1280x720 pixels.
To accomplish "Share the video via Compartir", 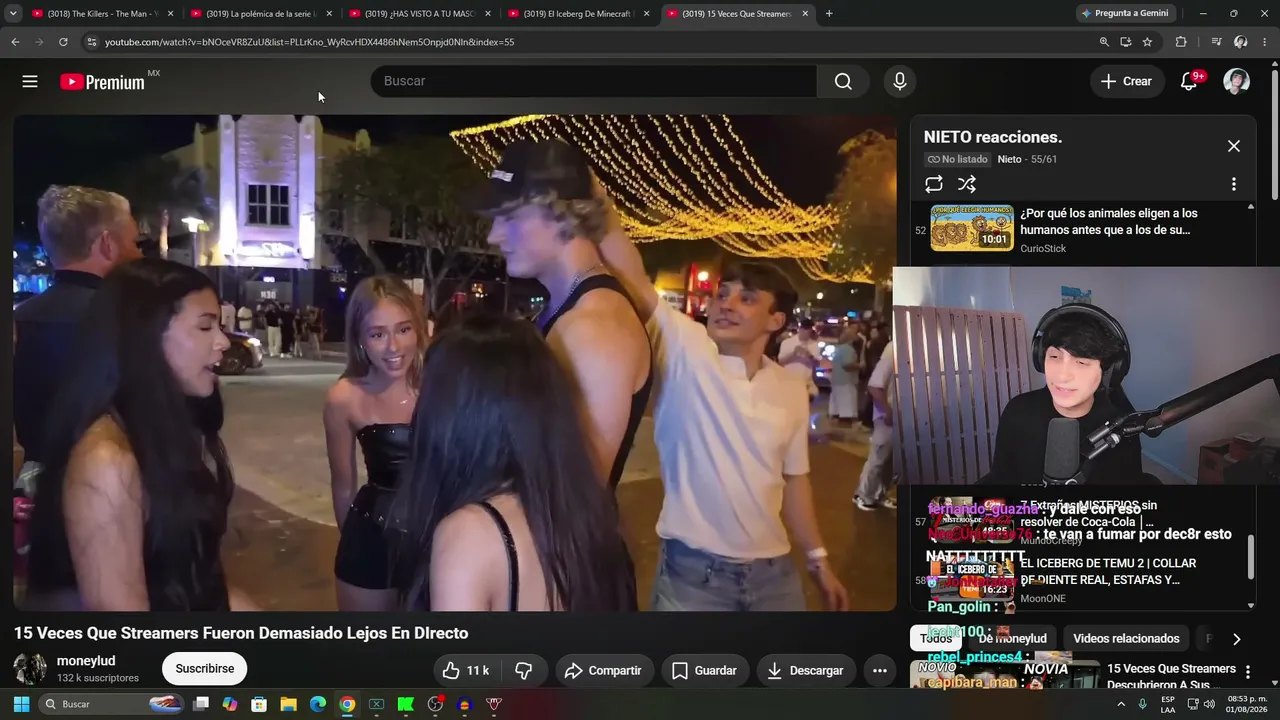I will (x=604, y=670).
